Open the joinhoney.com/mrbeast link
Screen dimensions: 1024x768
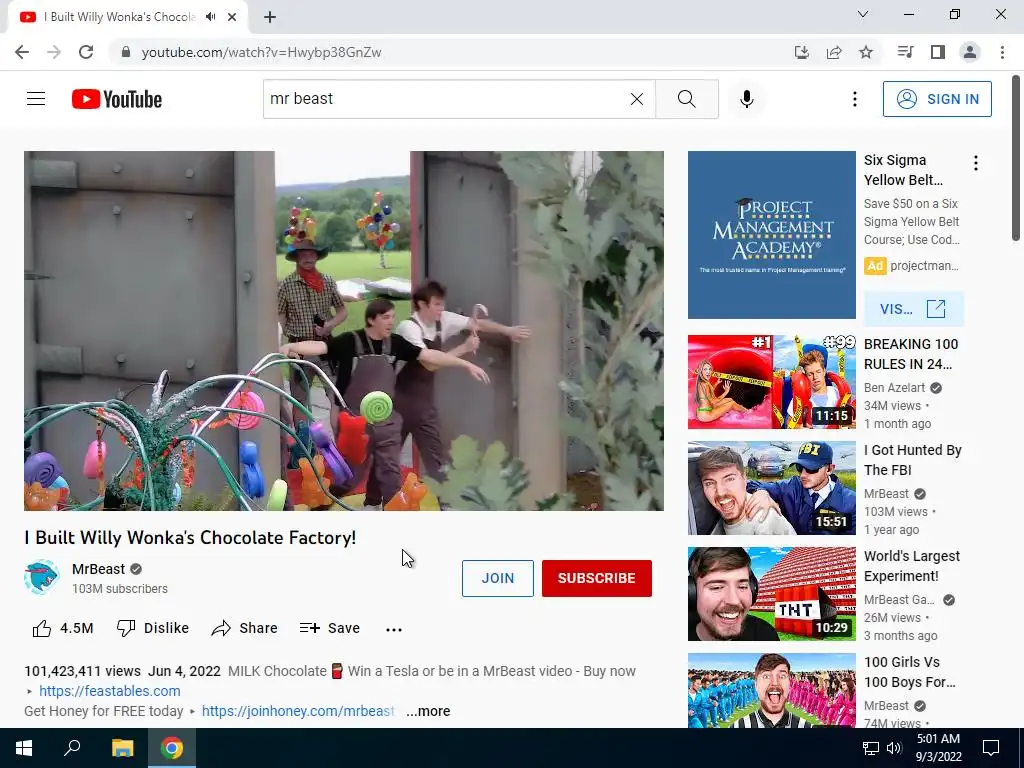(298, 711)
